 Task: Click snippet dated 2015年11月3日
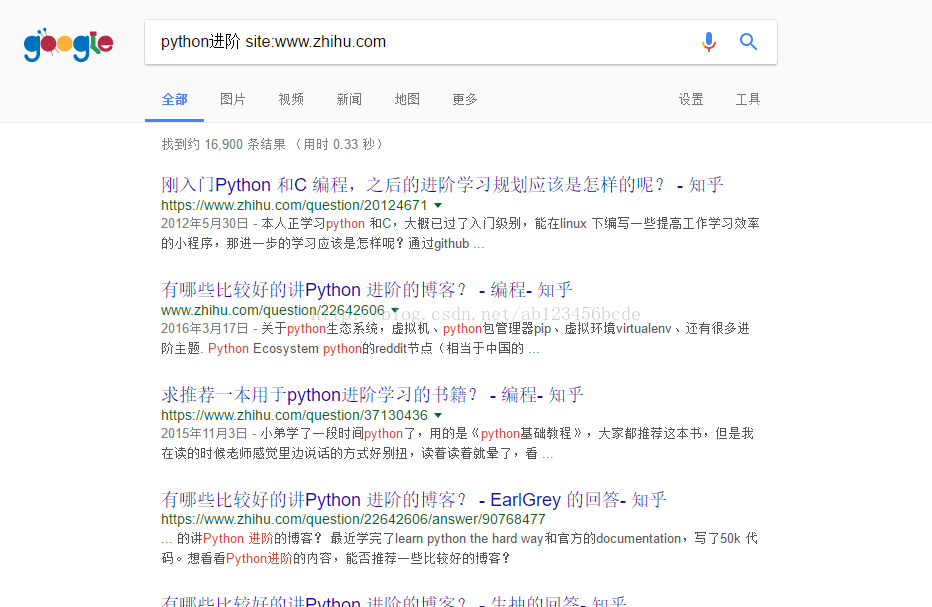(458, 444)
